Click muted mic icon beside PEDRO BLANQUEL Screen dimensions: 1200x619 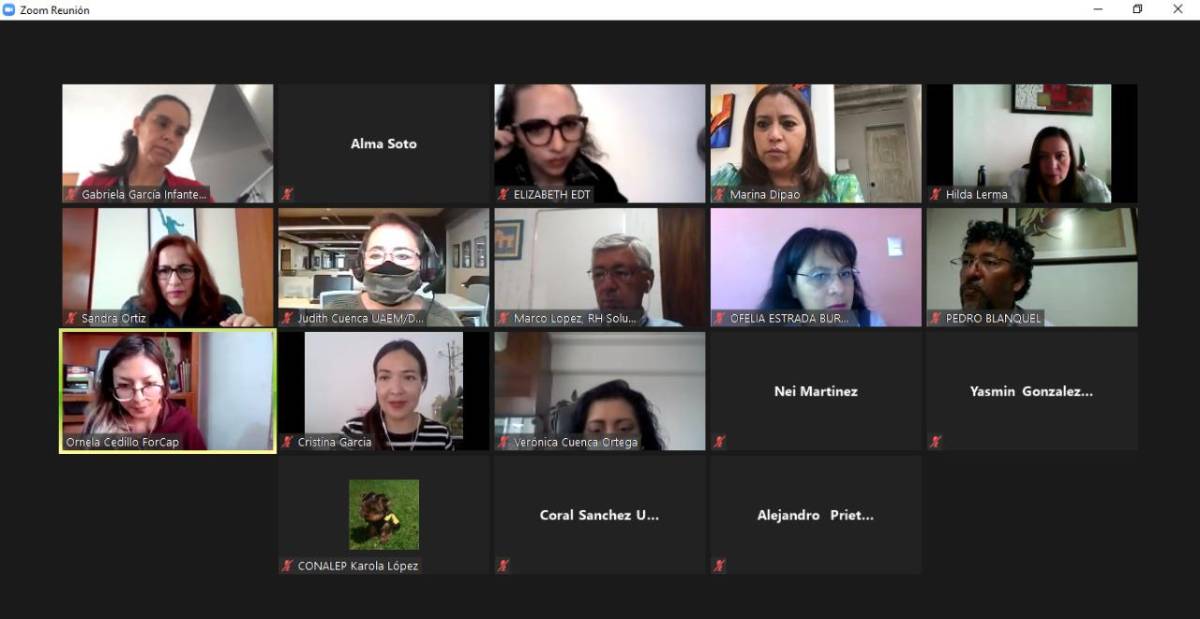[935, 318]
